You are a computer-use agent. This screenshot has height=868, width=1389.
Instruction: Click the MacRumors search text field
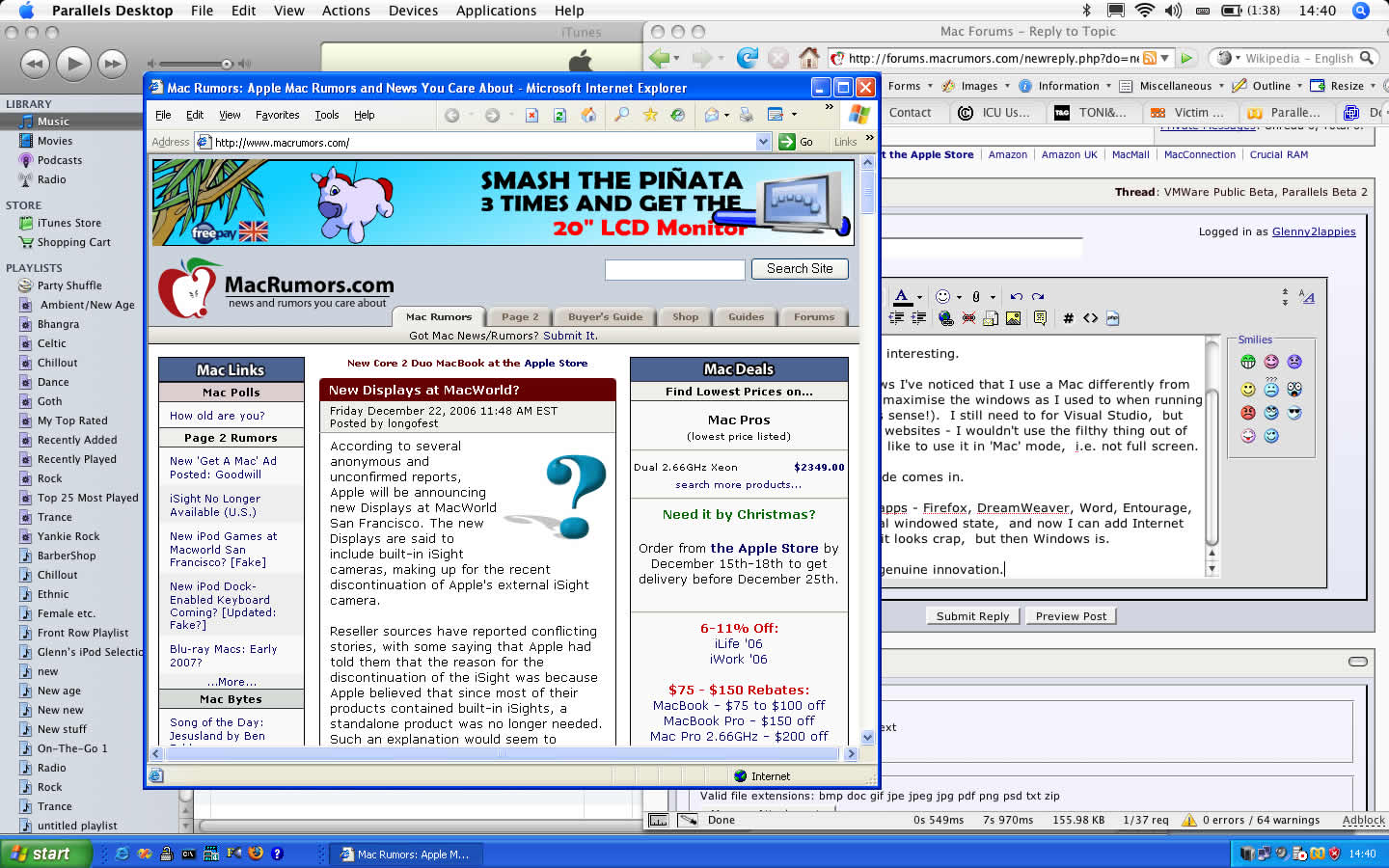675,270
